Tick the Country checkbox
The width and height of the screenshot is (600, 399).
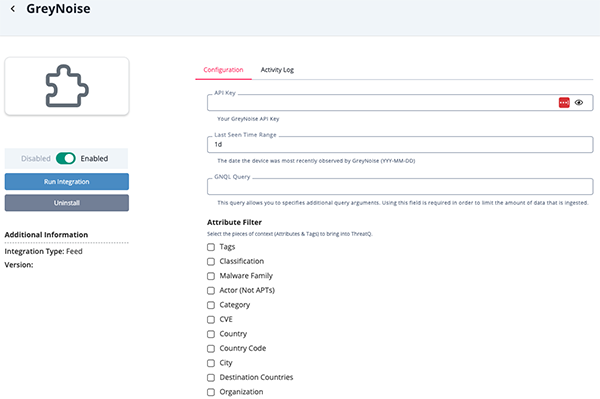[x=211, y=334]
